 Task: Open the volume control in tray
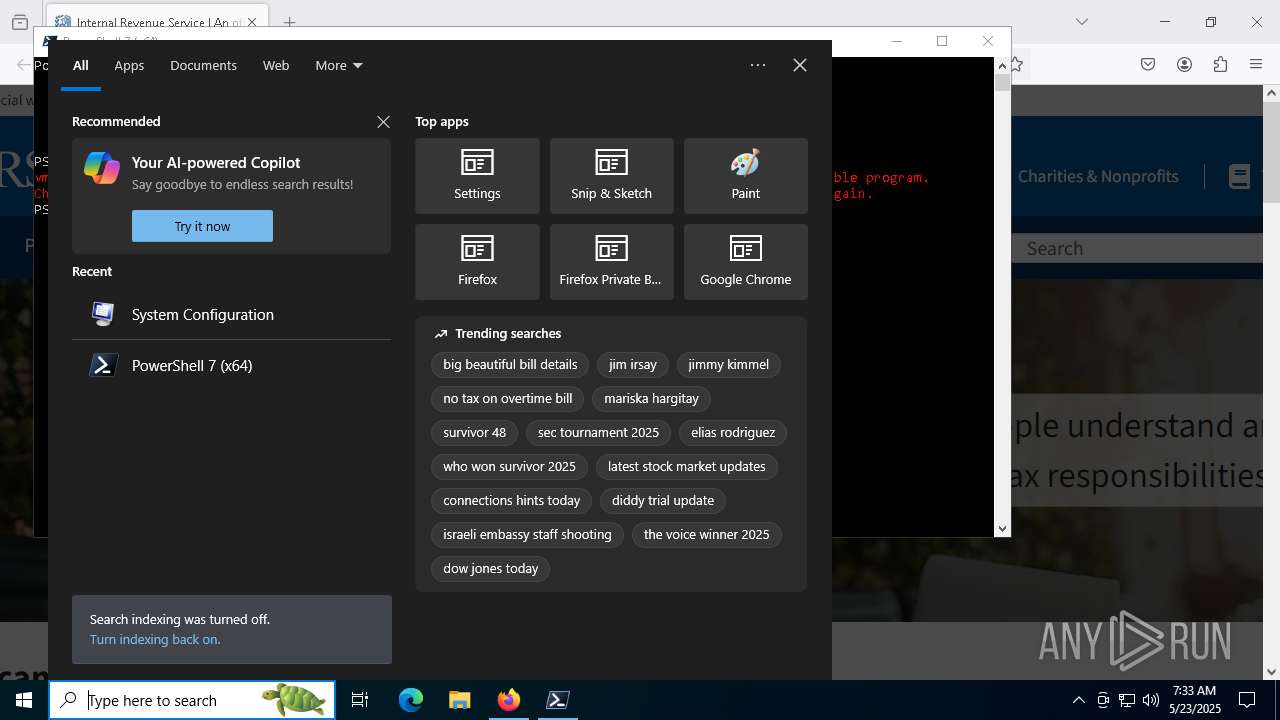(x=1151, y=700)
